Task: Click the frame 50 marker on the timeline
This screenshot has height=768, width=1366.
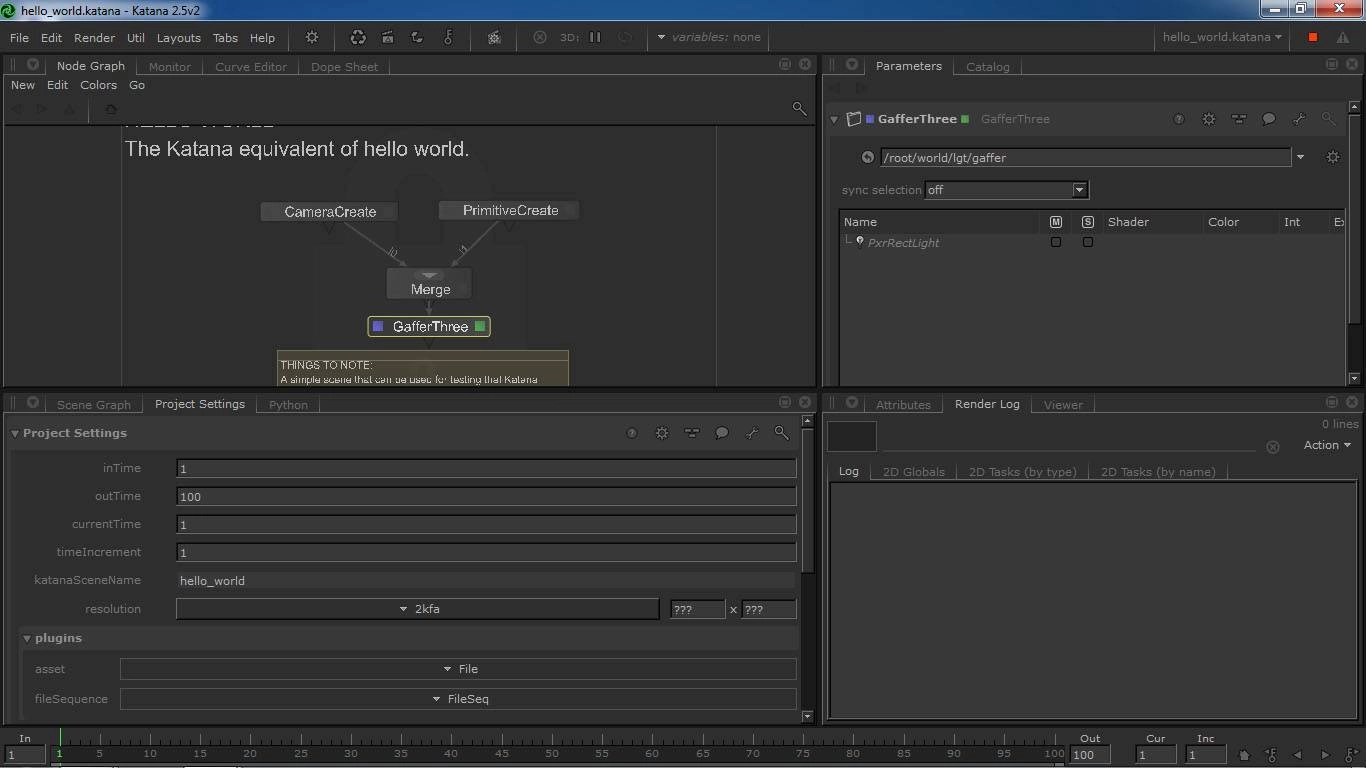Action: tap(551, 753)
